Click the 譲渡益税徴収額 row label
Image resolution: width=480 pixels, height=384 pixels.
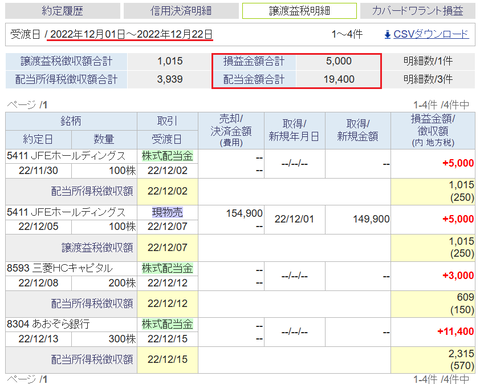98,248
